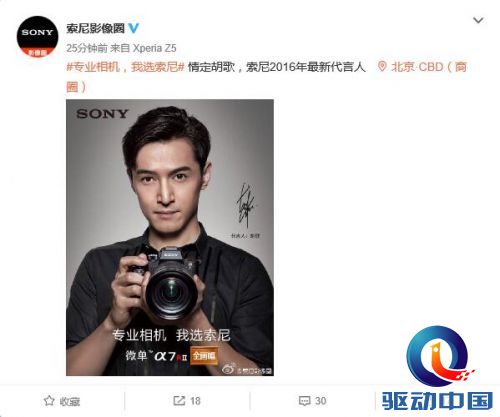Expand the post options chevron menu

pyautogui.click(x=478, y=21)
